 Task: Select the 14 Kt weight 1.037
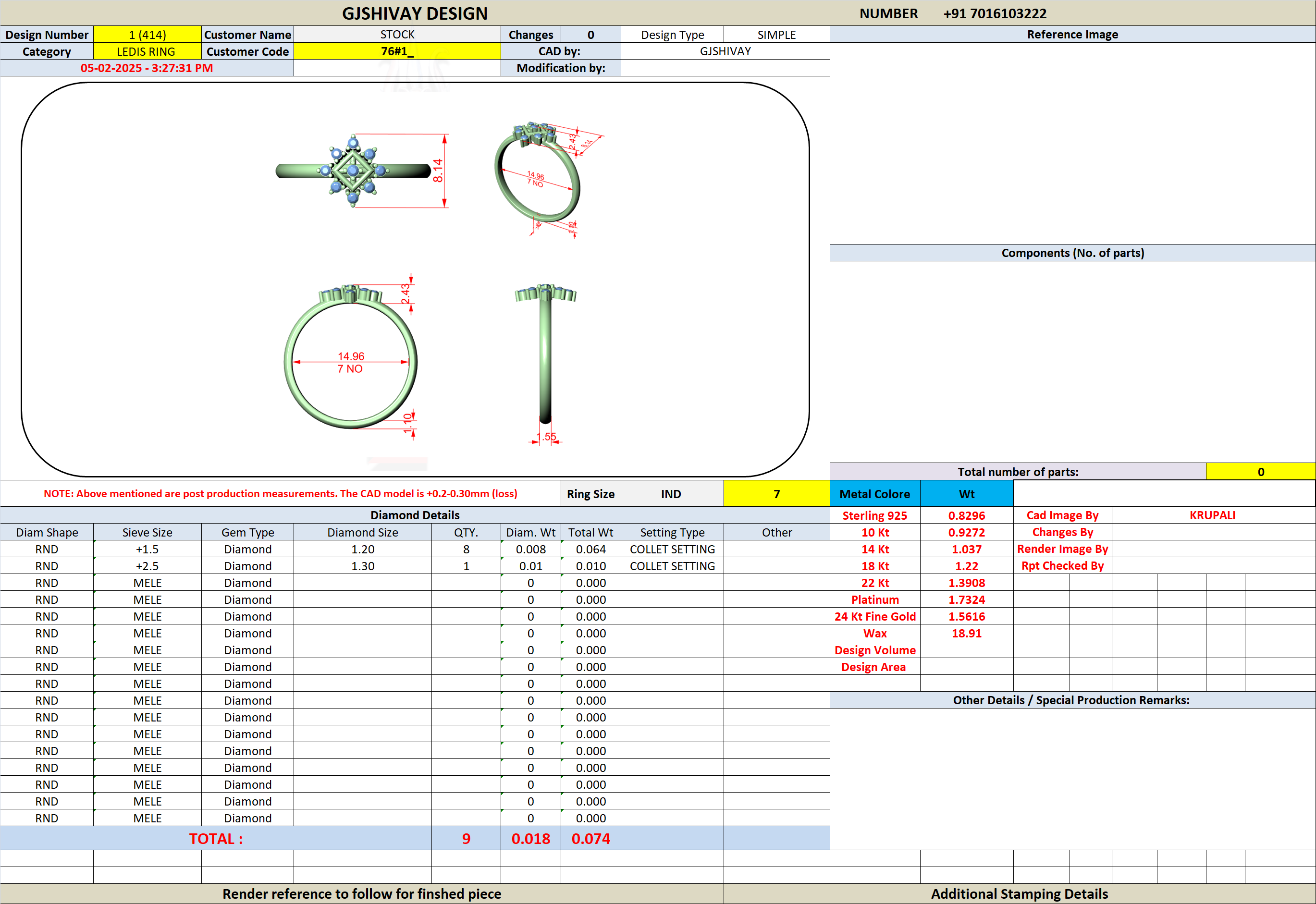tap(967, 550)
